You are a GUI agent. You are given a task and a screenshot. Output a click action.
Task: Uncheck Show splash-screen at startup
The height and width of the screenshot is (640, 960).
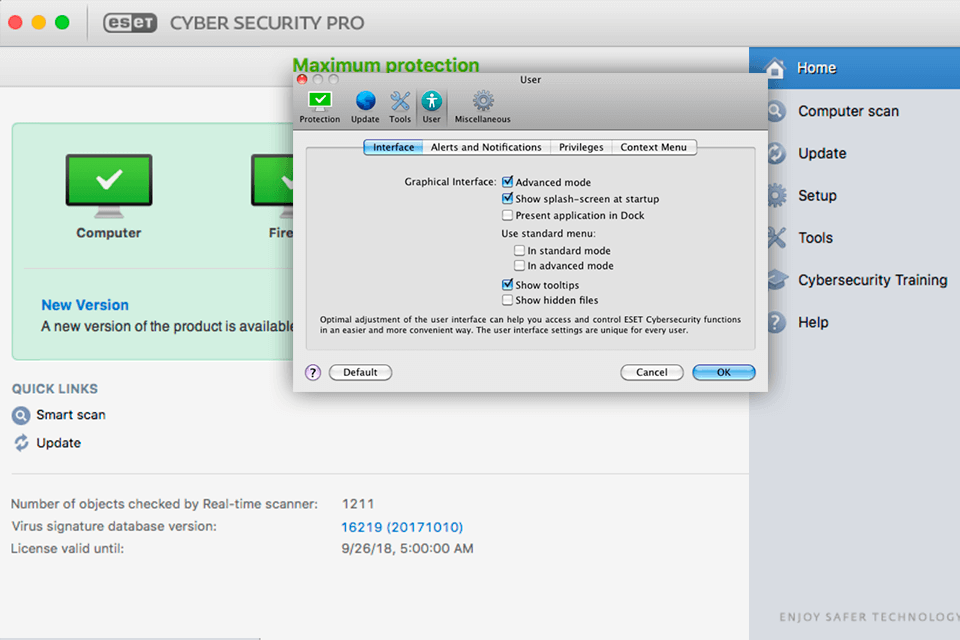pyautogui.click(x=508, y=199)
